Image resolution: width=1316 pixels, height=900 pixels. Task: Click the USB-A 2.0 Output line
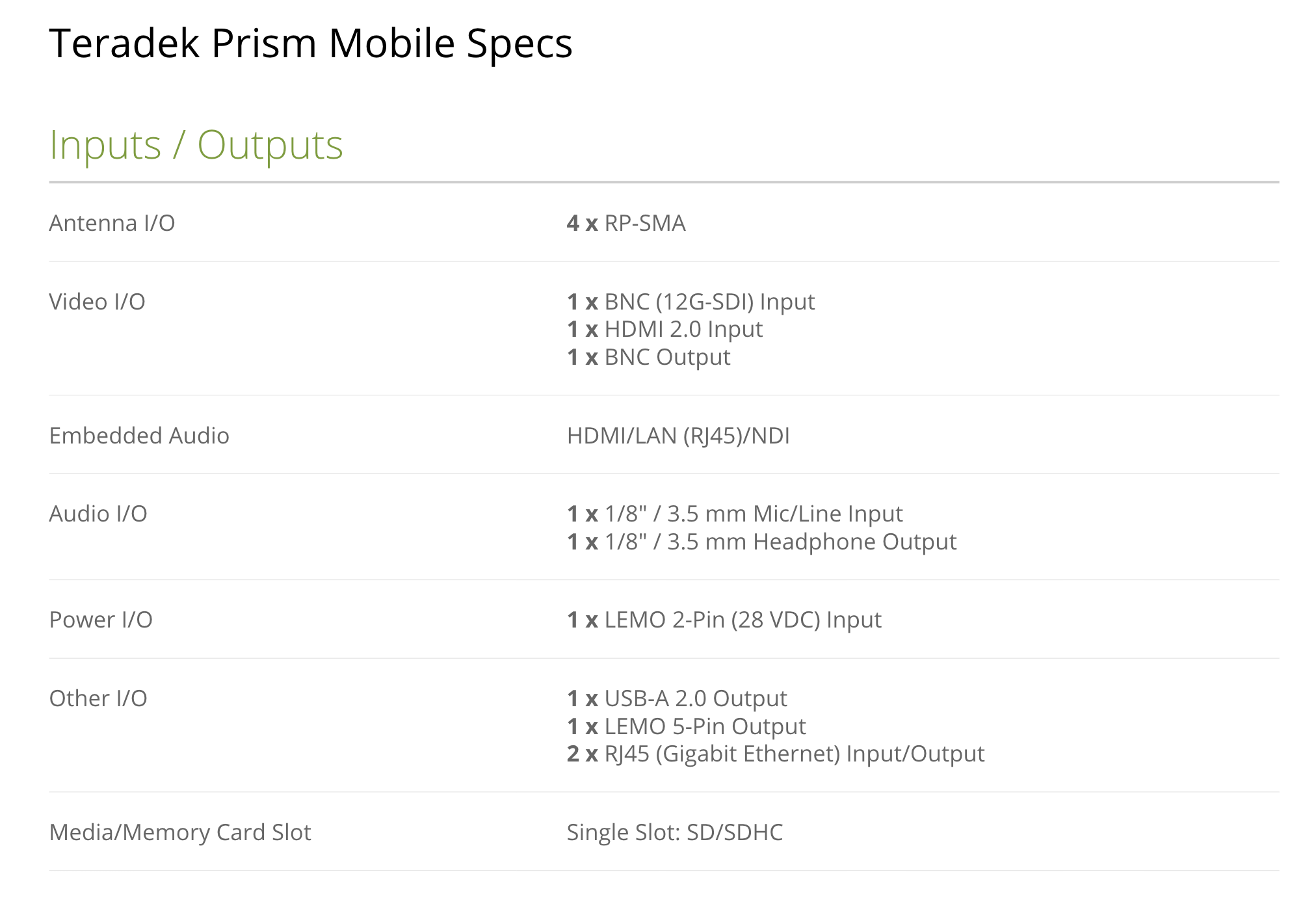[677, 698]
